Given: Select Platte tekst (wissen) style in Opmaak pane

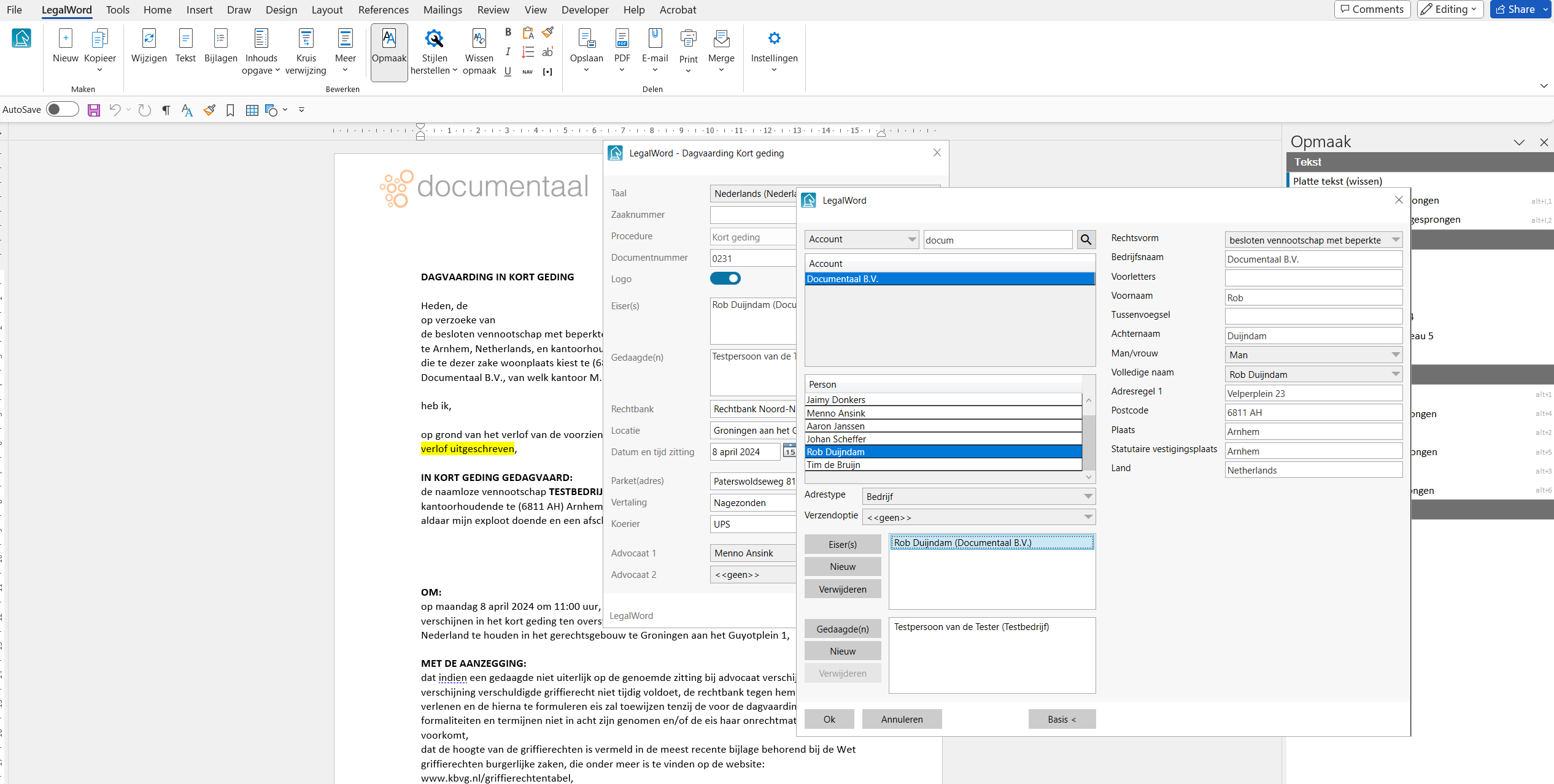Looking at the screenshot, I should 1337,181.
